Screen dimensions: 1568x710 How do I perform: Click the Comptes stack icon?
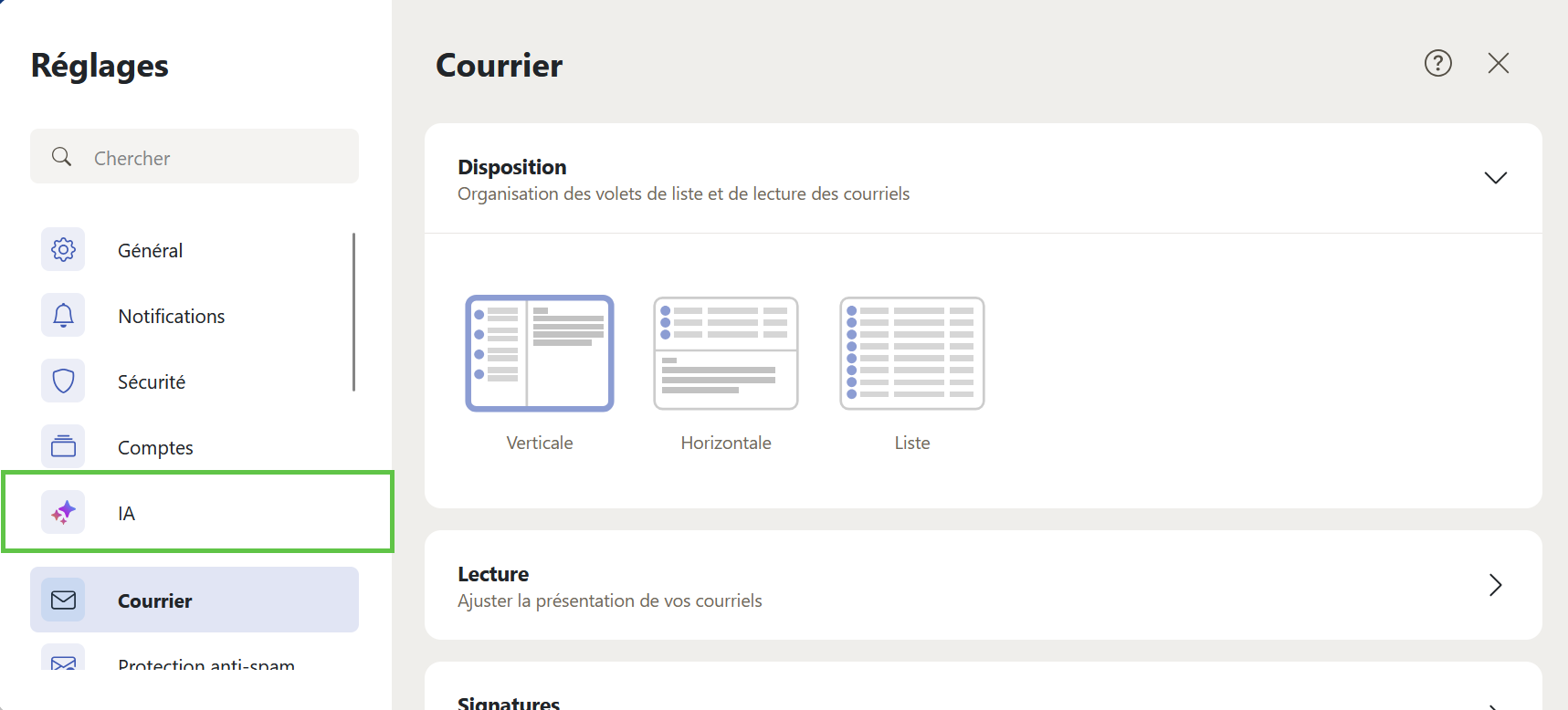[63, 446]
